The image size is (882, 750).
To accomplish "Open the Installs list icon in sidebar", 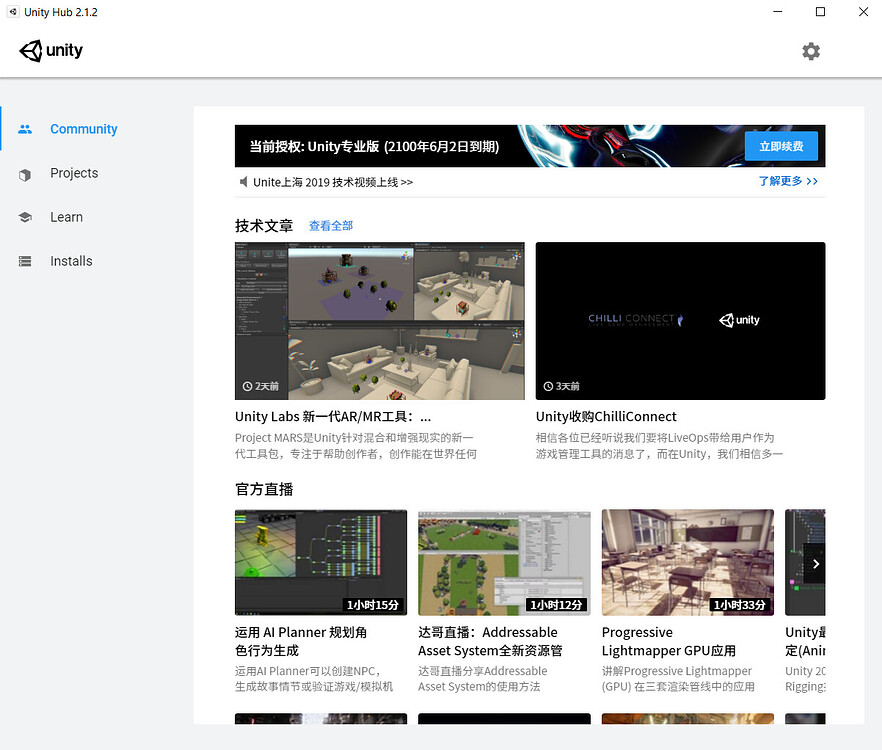I will point(24,261).
